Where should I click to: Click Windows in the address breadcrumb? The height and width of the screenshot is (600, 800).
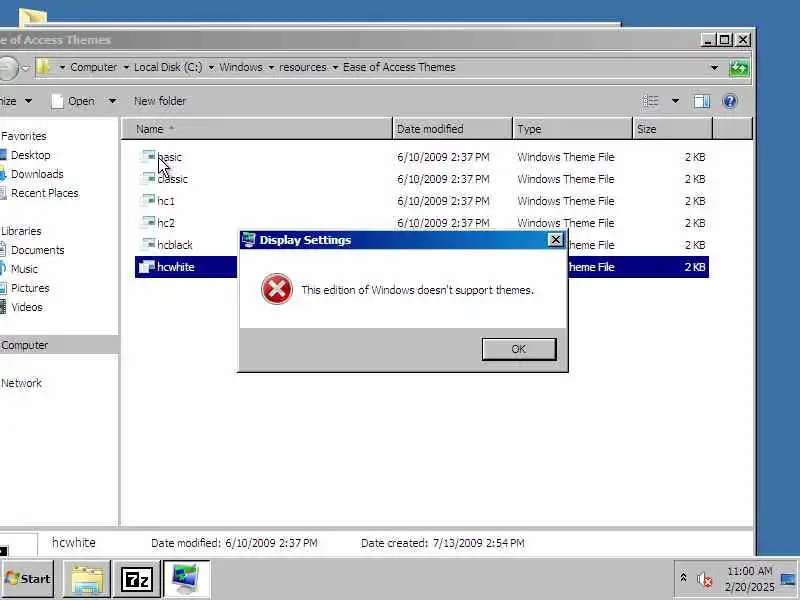[241, 67]
